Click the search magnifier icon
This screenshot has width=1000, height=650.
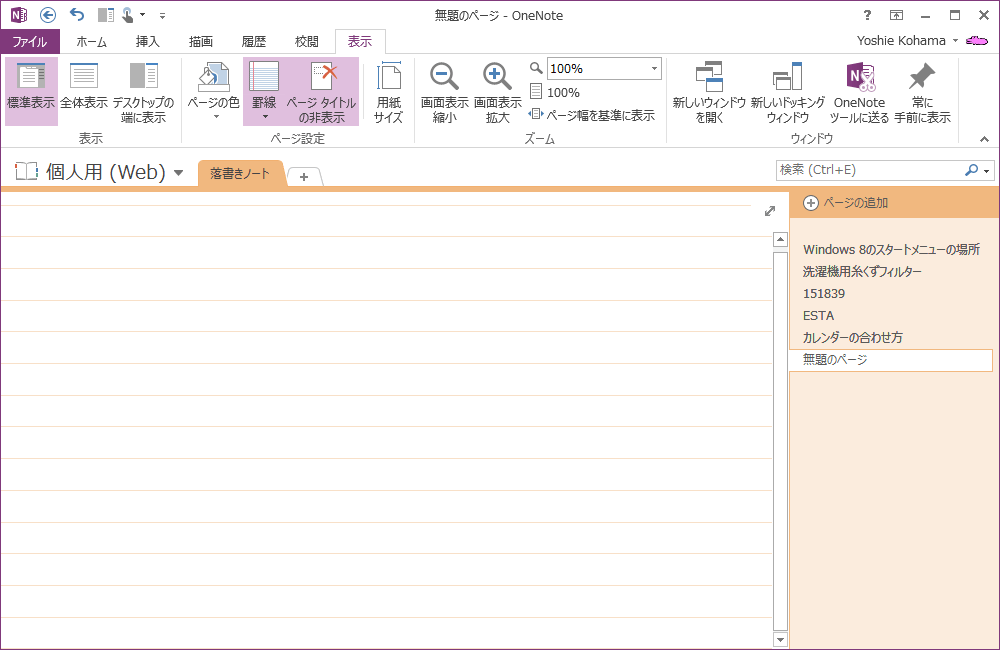(971, 170)
